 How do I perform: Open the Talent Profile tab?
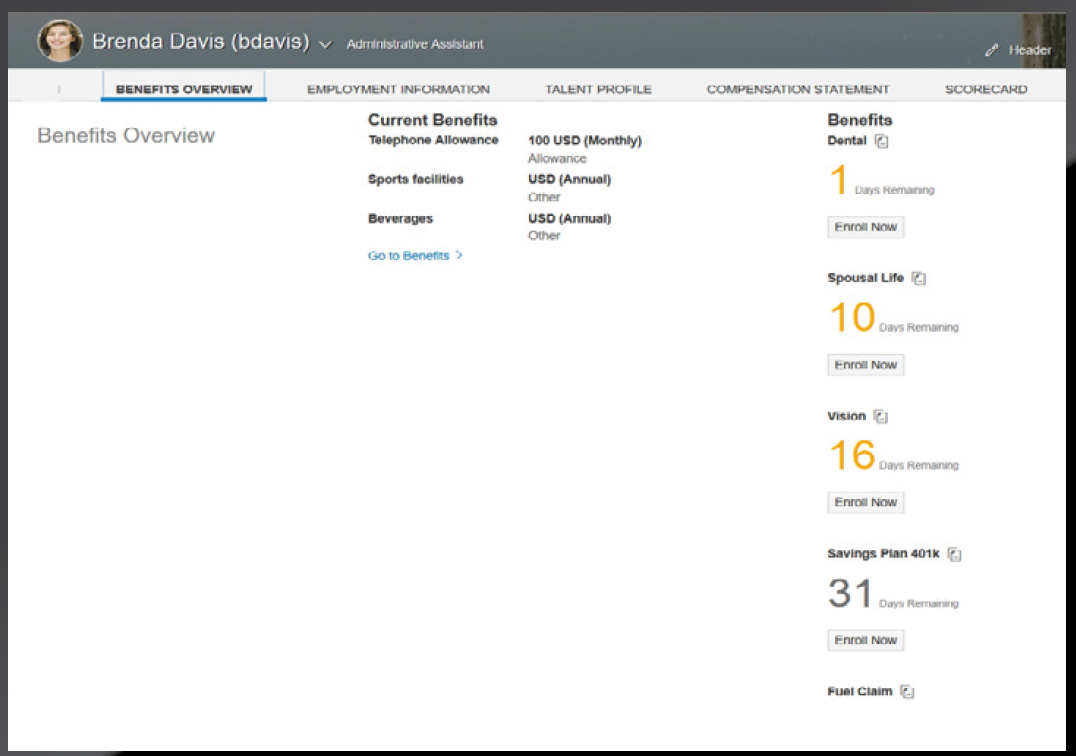(x=598, y=89)
